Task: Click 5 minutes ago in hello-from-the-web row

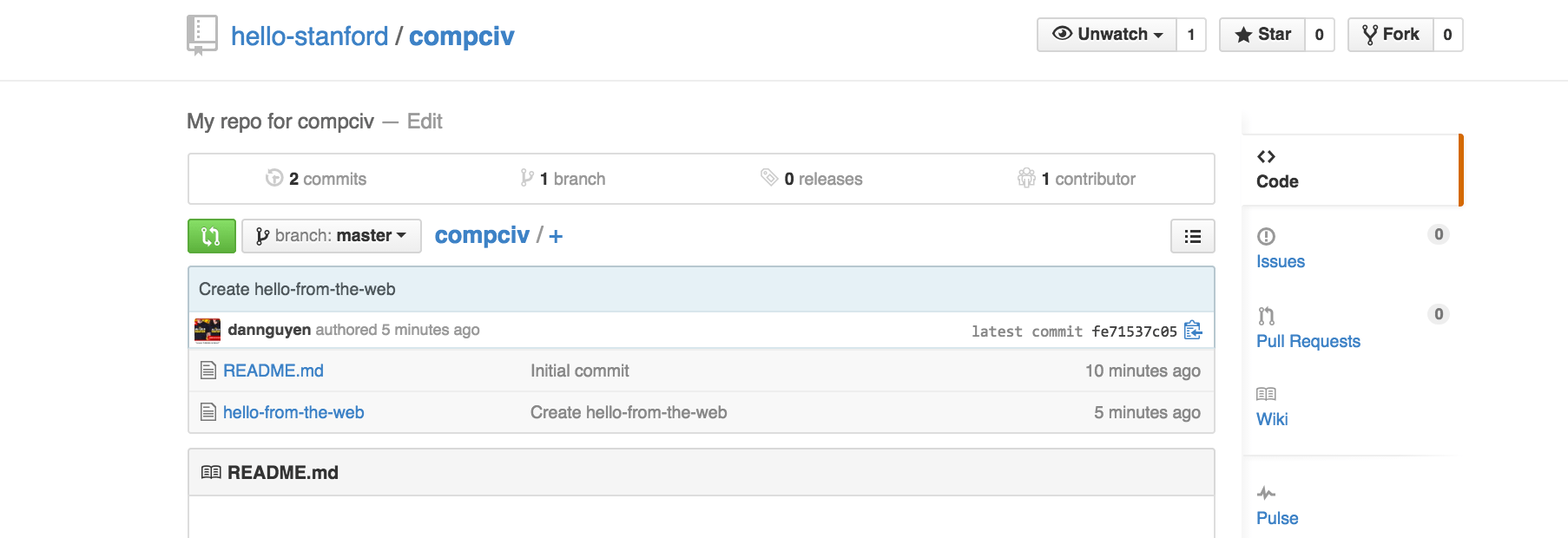Action: 1147,412
